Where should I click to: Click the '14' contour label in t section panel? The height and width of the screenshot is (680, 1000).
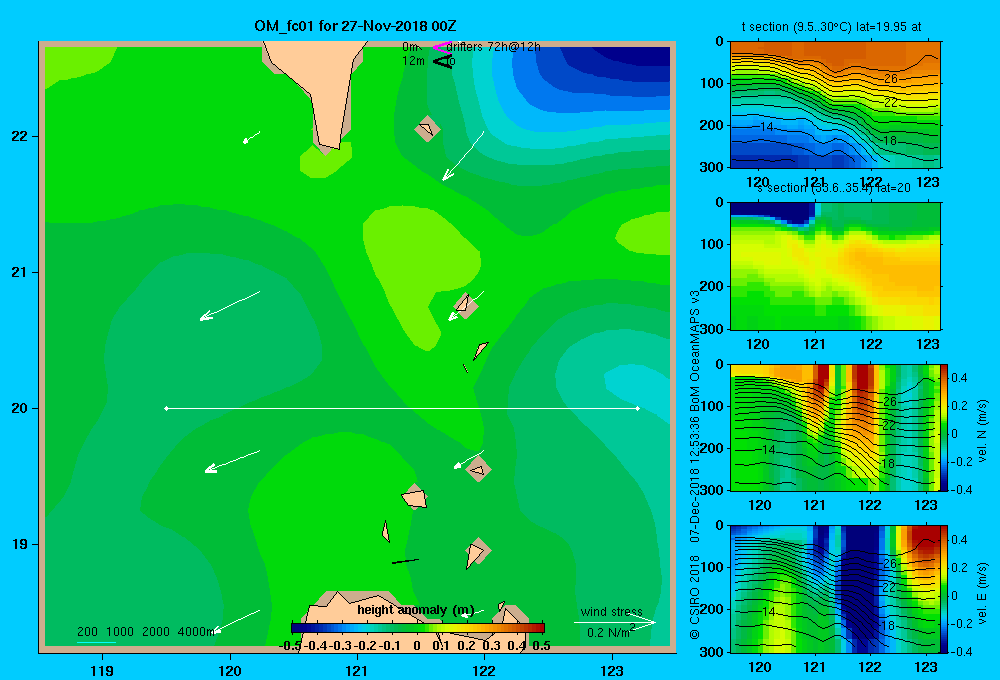(767, 126)
